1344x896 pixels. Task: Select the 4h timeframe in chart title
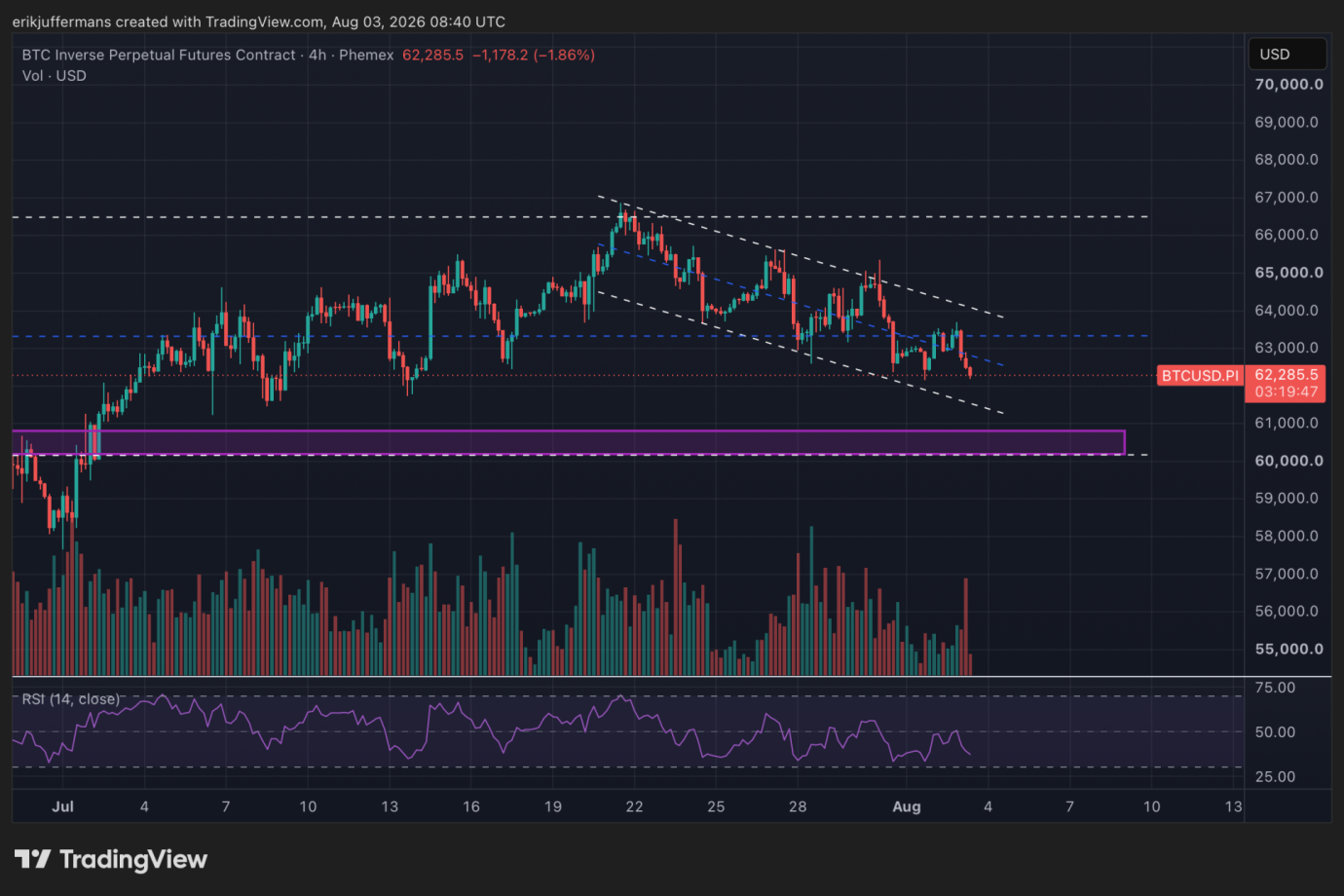(x=317, y=55)
